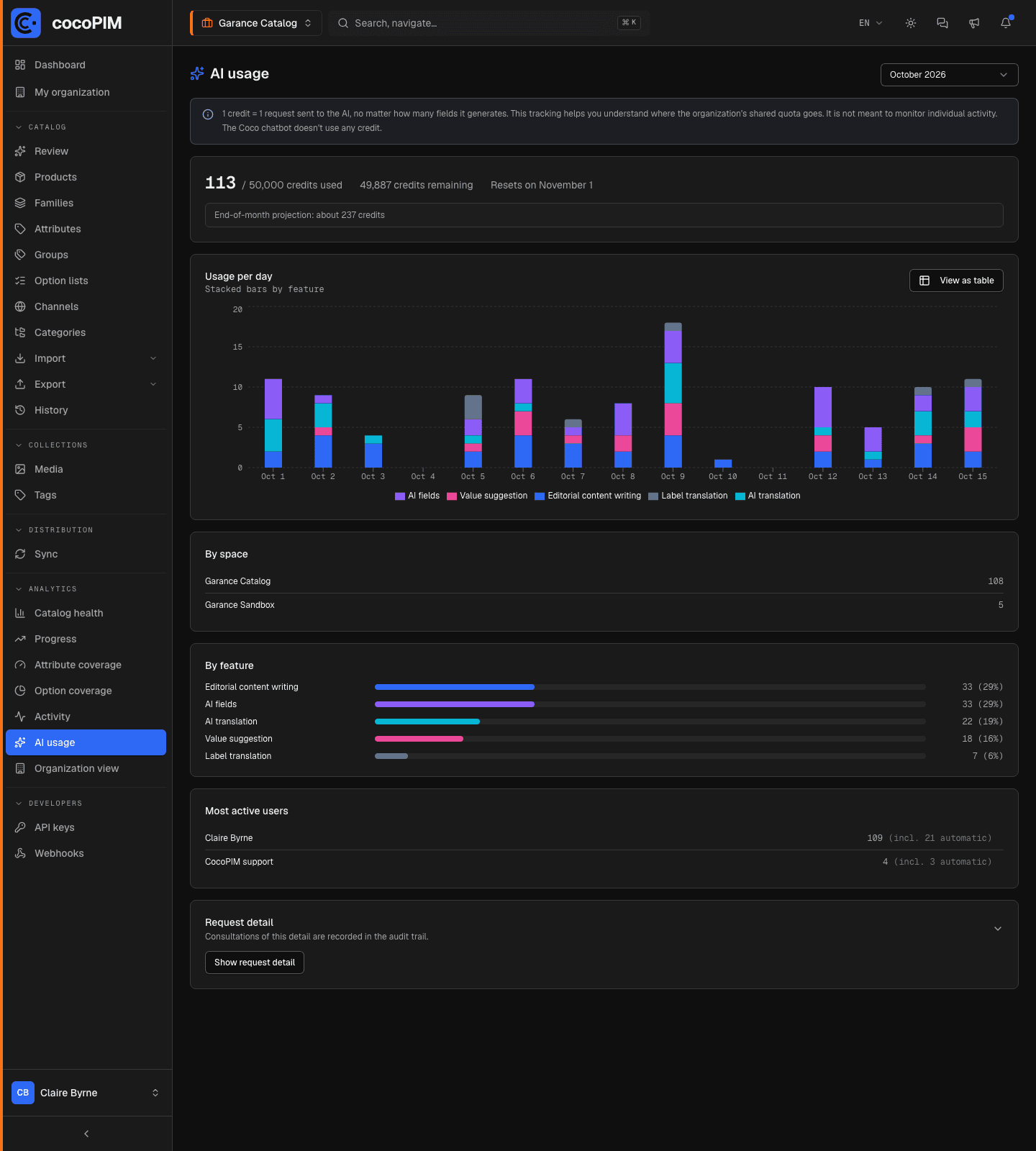Open the notifications bell icon
Viewport: 1036px width, 1151px height.
[1006, 23]
